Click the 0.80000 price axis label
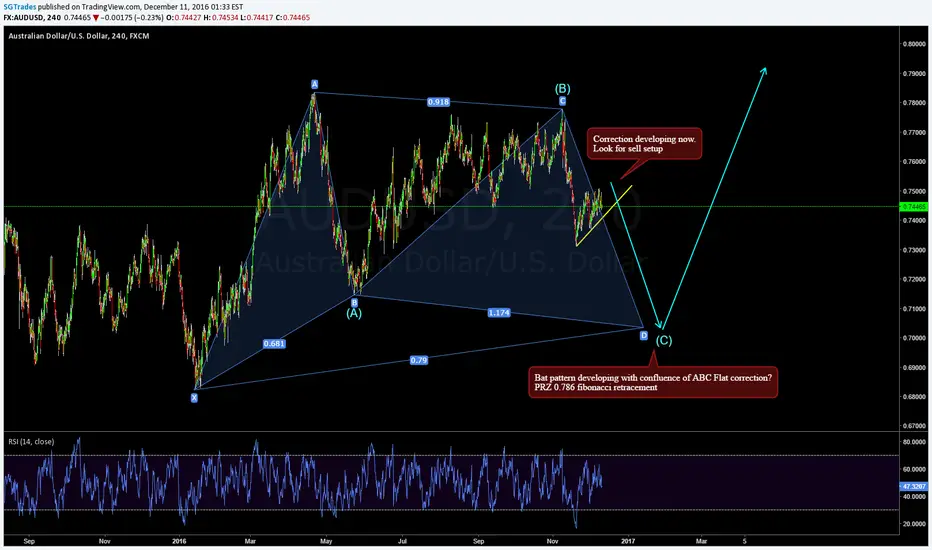Viewport: 932px width, 550px height. click(x=915, y=44)
